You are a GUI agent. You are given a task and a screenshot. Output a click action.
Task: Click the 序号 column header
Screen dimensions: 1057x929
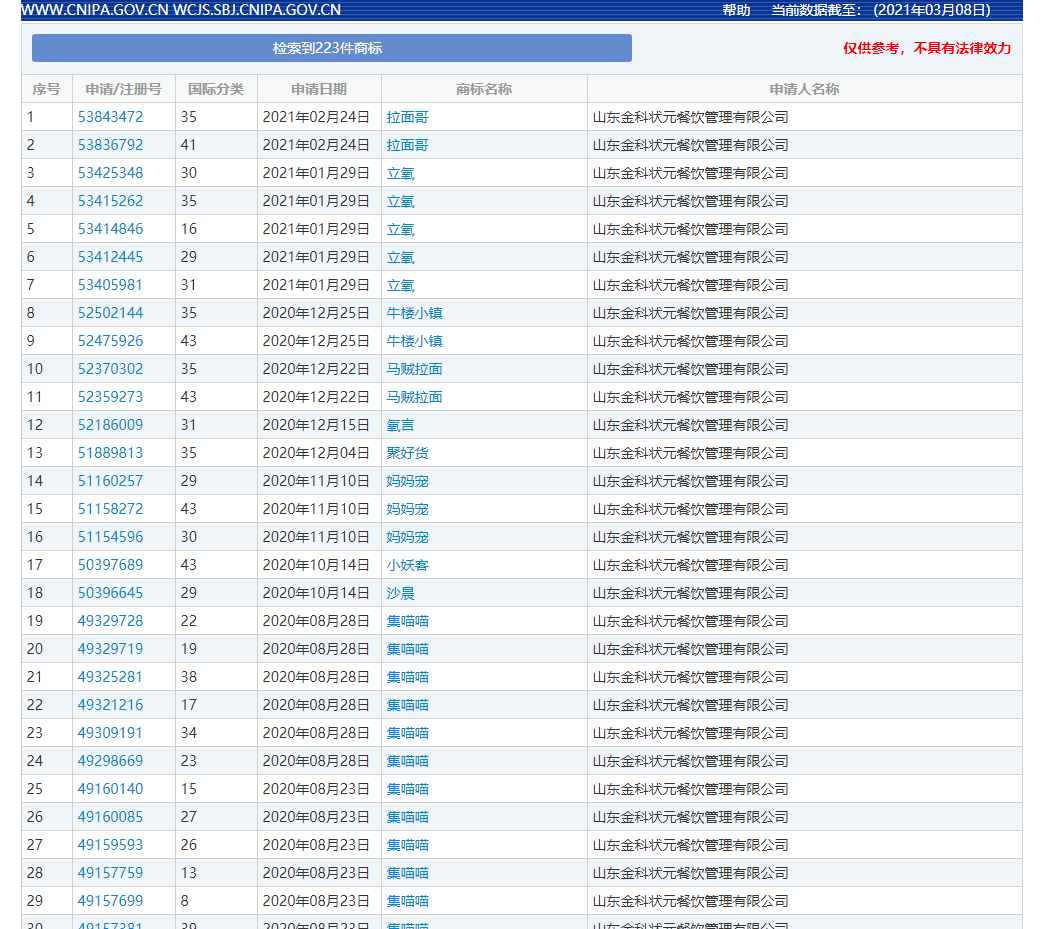[47, 89]
